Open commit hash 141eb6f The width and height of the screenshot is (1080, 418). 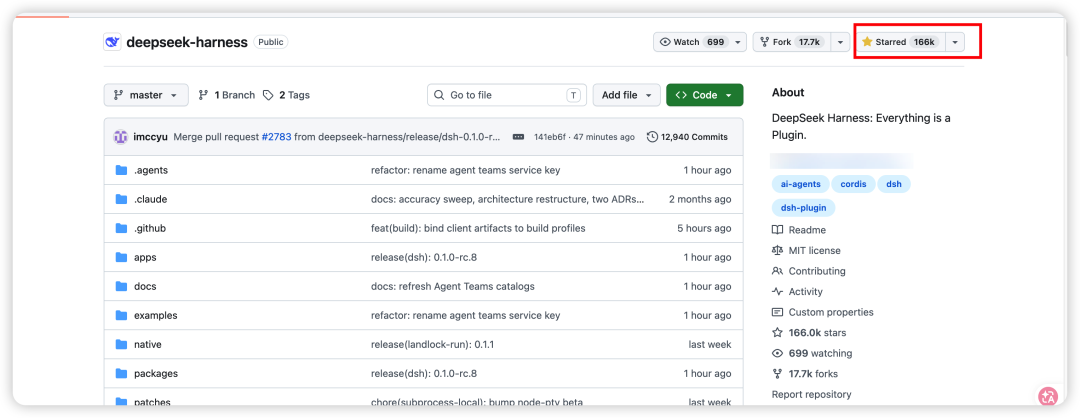coord(549,137)
